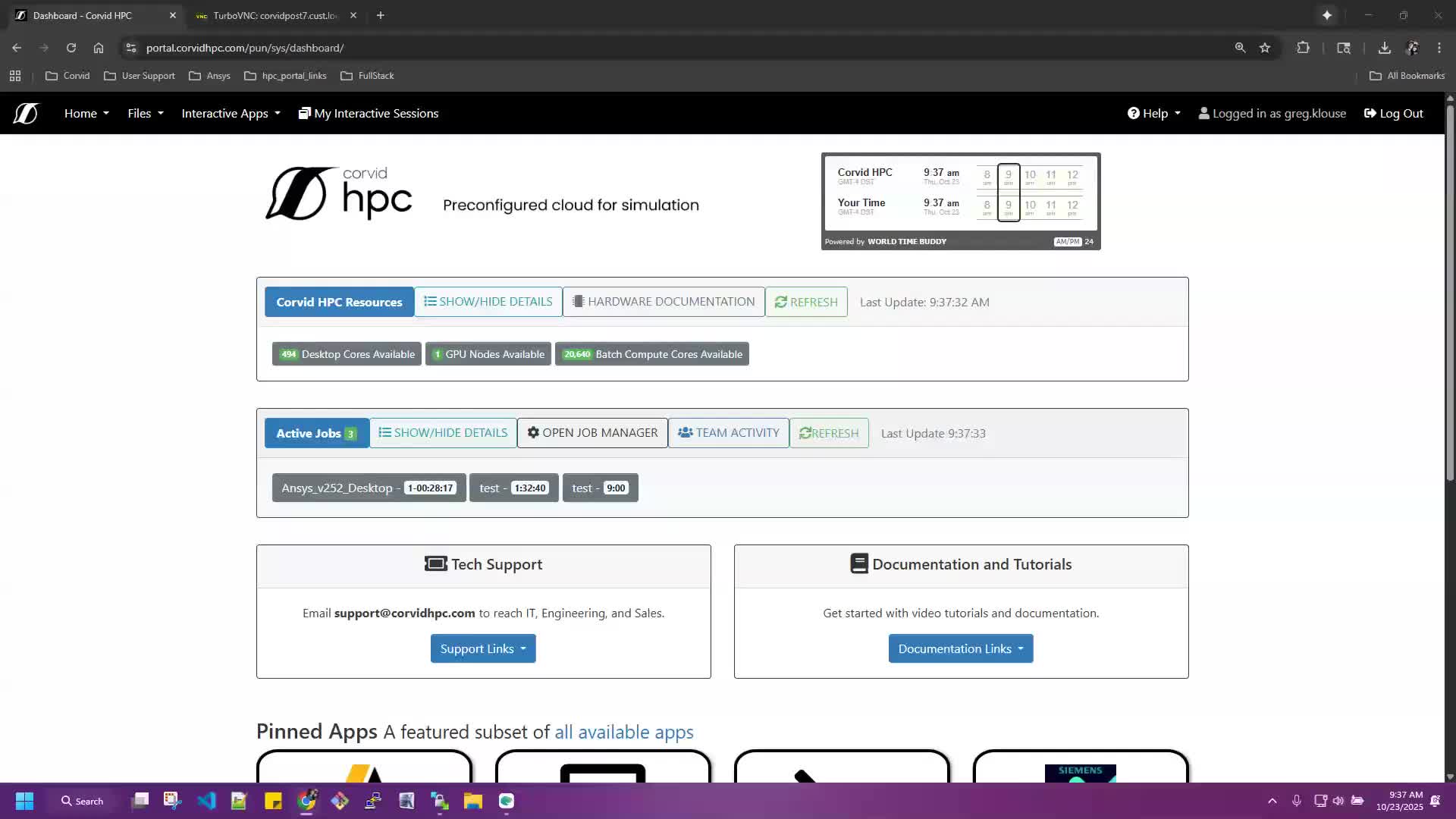The height and width of the screenshot is (819, 1456).
Task: Open the browser zoom magnifier icon
Action: tap(1240, 48)
